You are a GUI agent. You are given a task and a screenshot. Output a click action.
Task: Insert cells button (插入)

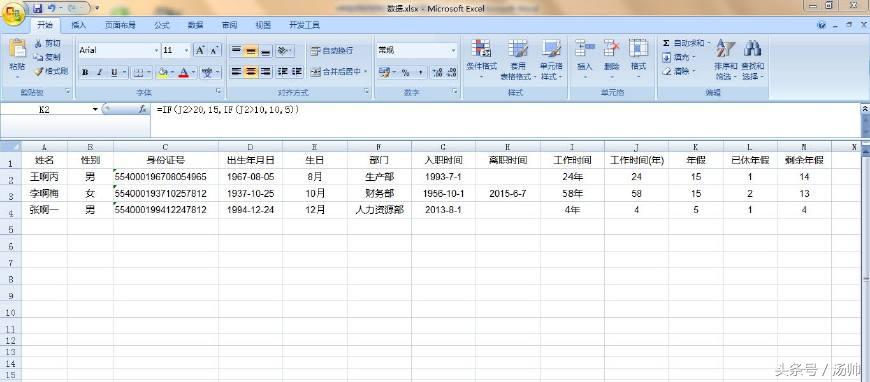pos(585,59)
